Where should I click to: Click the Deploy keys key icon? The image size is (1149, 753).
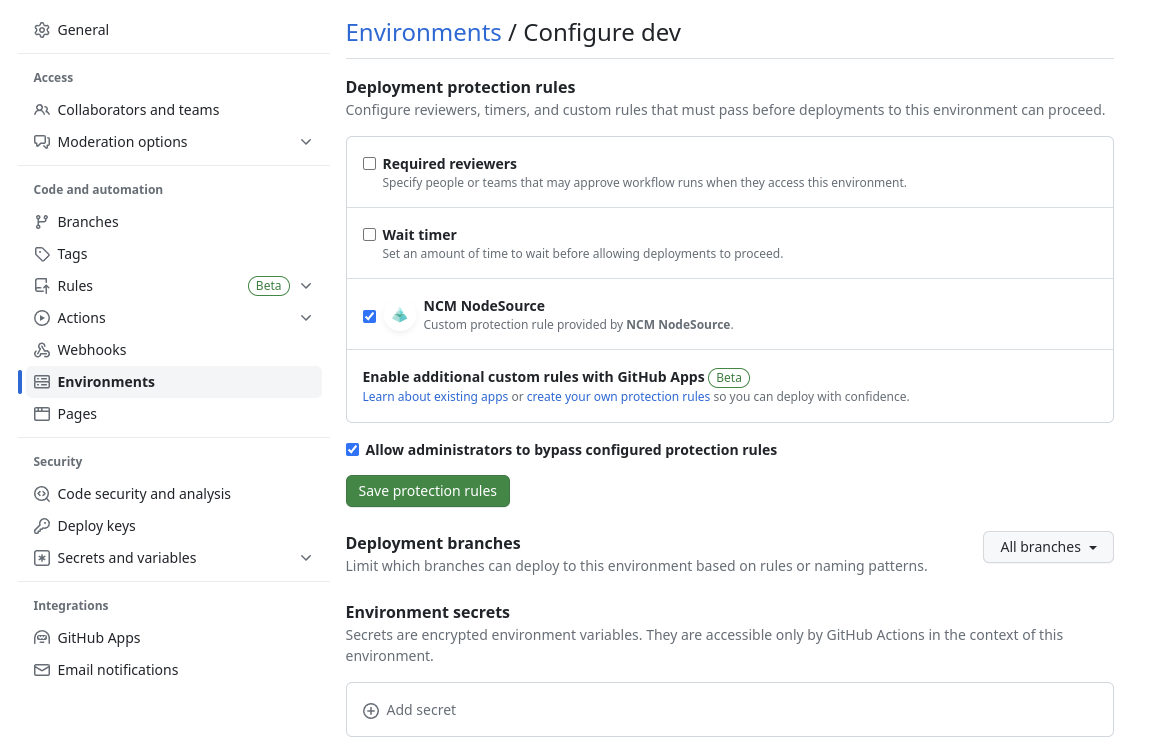point(42,526)
